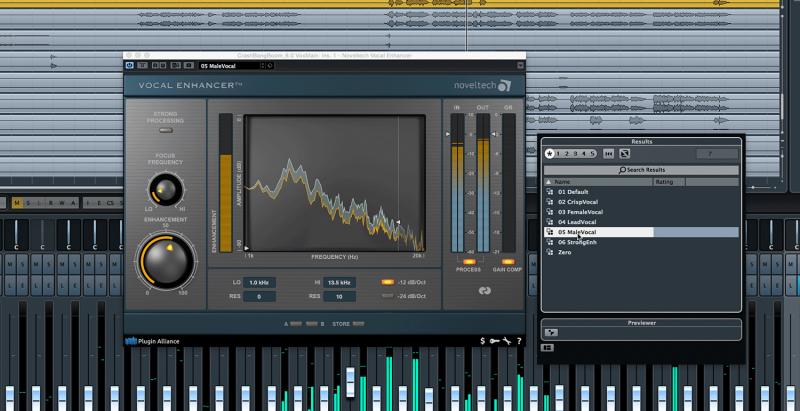Edit the LO frequency value 1.0 kHz
The height and width of the screenshot is (411, 800).
[259, 282]
